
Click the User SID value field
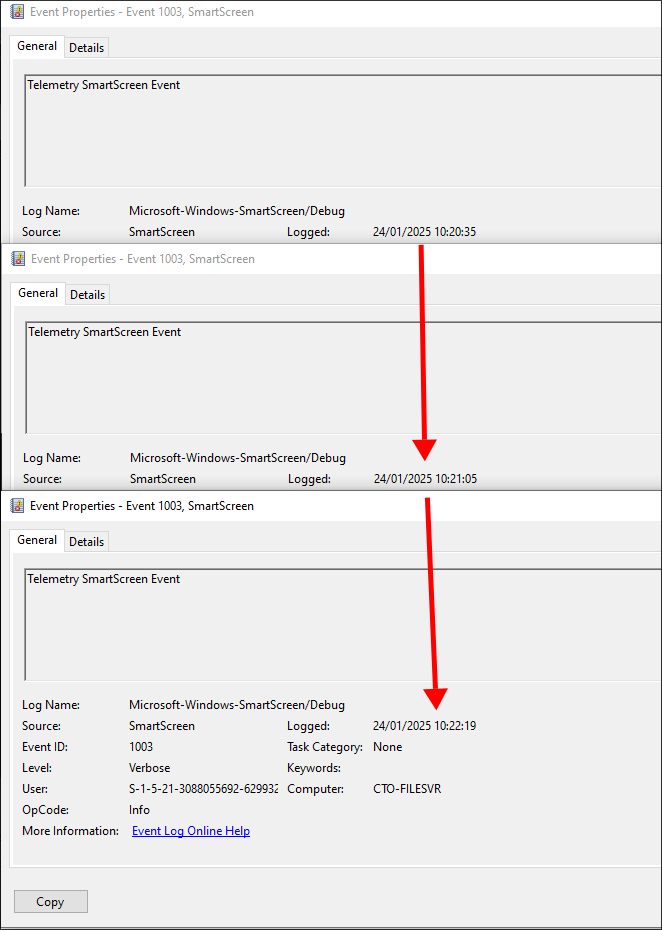[x=203, y=789]
